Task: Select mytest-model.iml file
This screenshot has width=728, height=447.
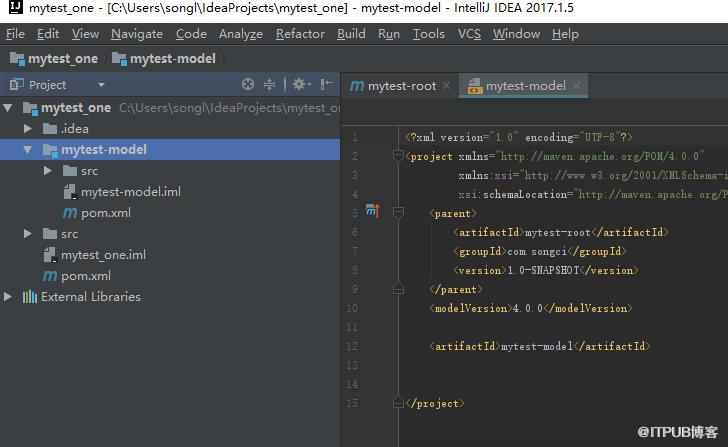Action: 131,192
